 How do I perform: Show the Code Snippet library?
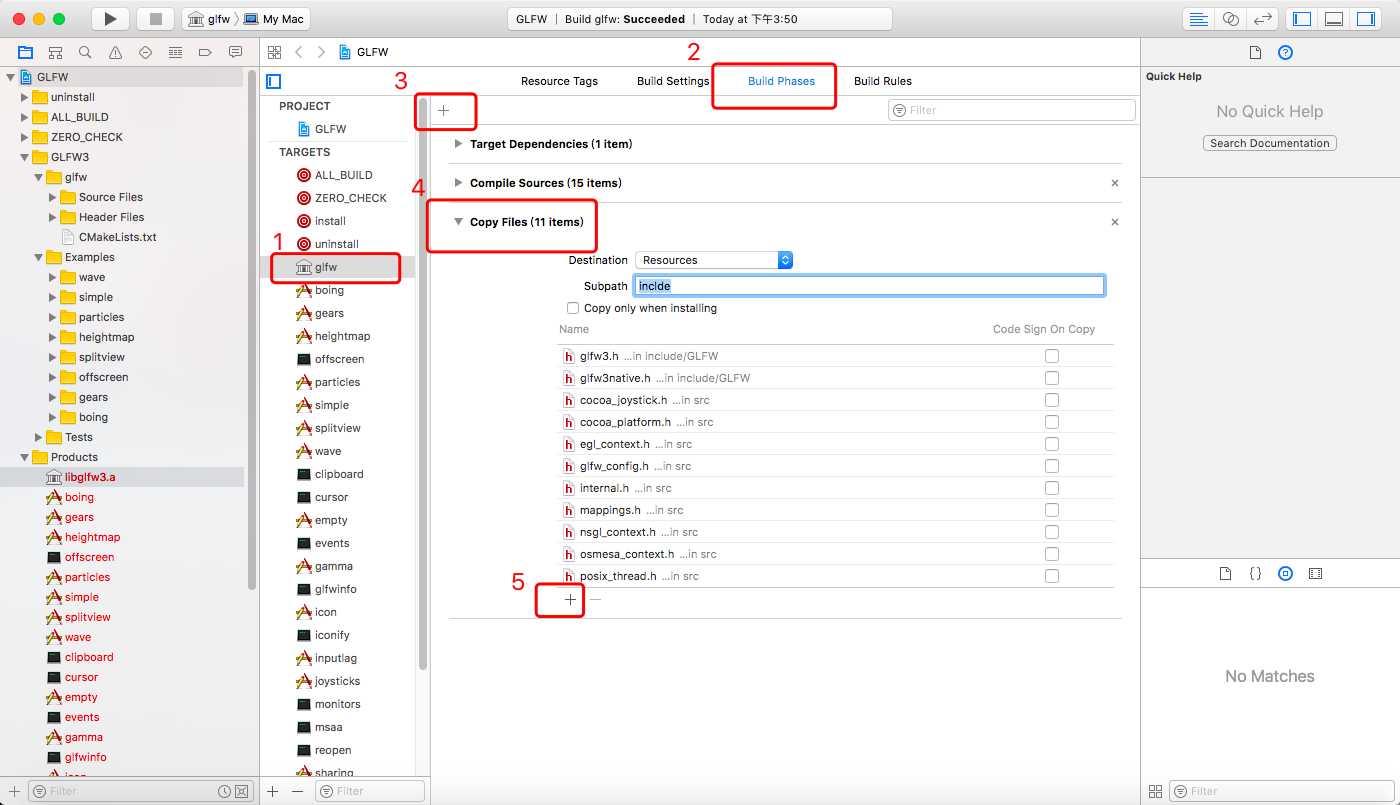pos(1255,574)
